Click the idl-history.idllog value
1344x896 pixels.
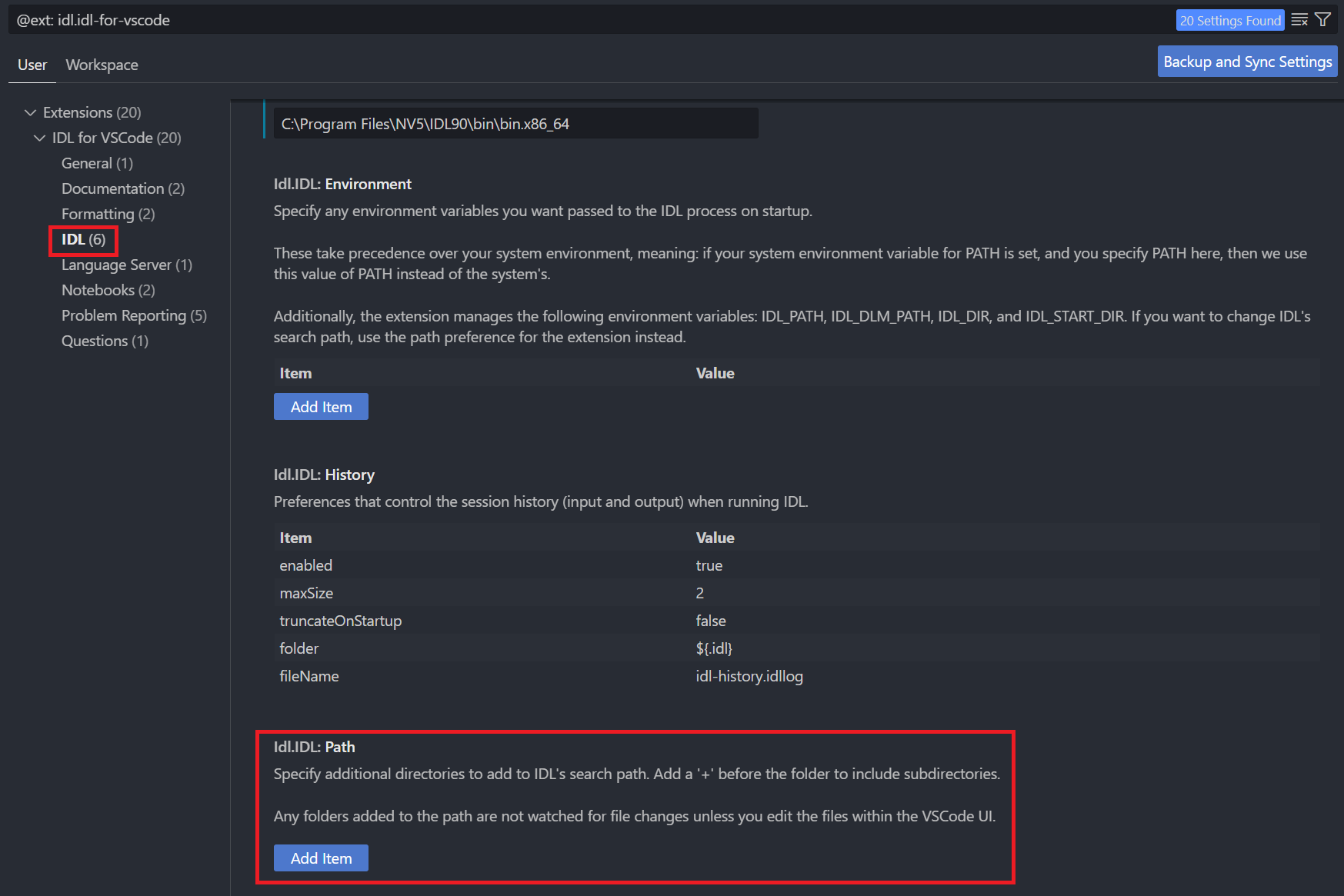749,676
